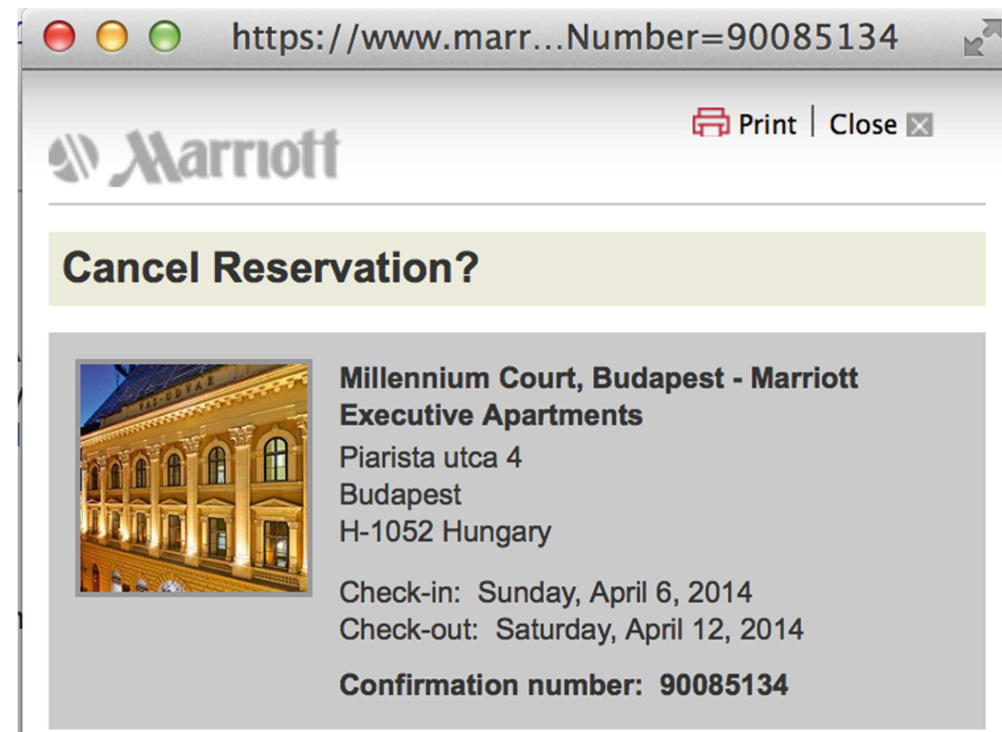Click the H-1052 Hungary postal line
Screen dimensions: 1002x732
pos(445,532)
